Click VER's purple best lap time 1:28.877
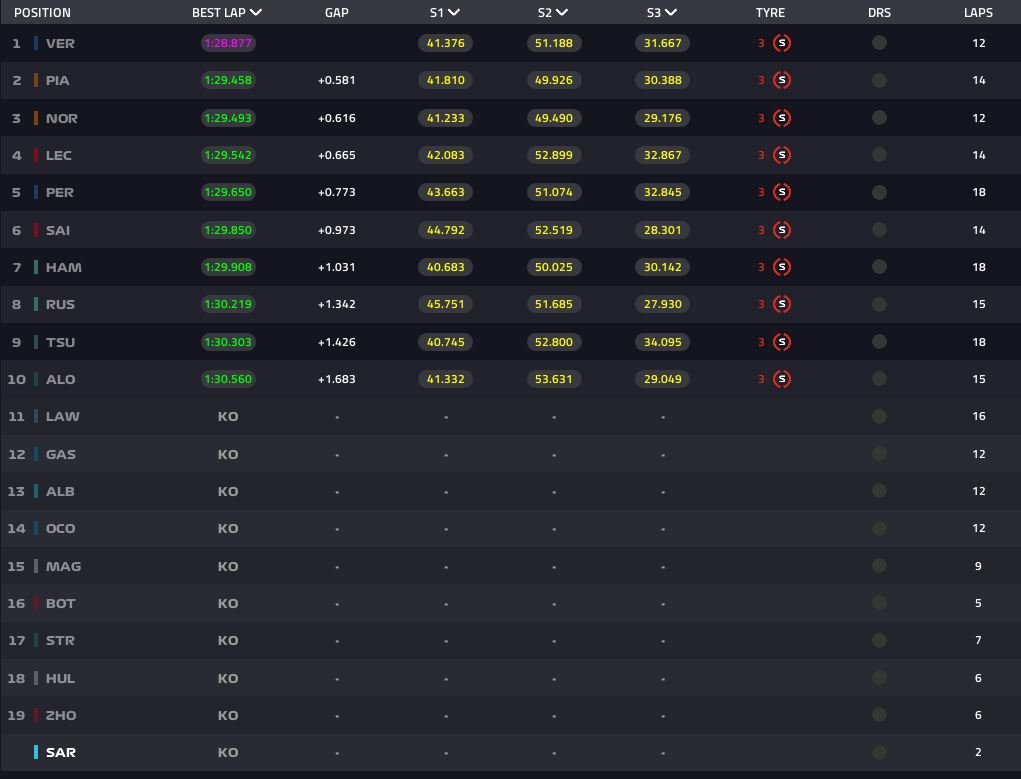 point(227,43)
